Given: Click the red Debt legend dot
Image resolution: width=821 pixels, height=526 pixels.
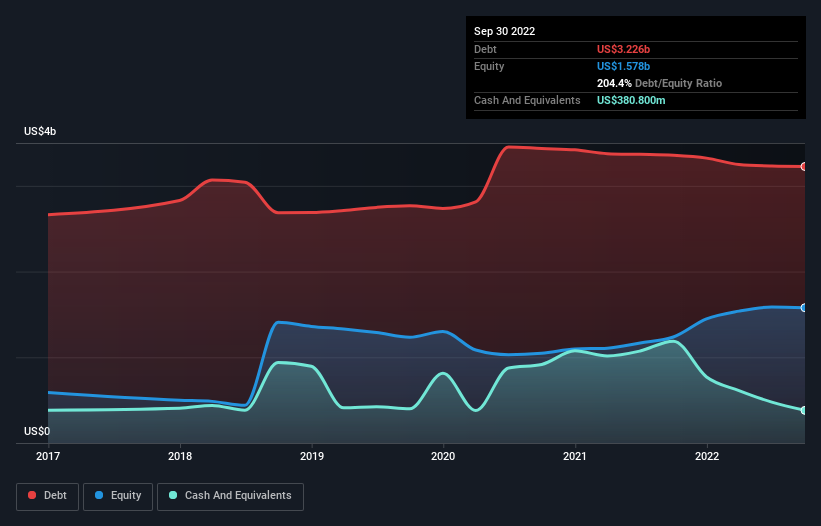Looking at the screenshot, I should [x=32, y=495].
